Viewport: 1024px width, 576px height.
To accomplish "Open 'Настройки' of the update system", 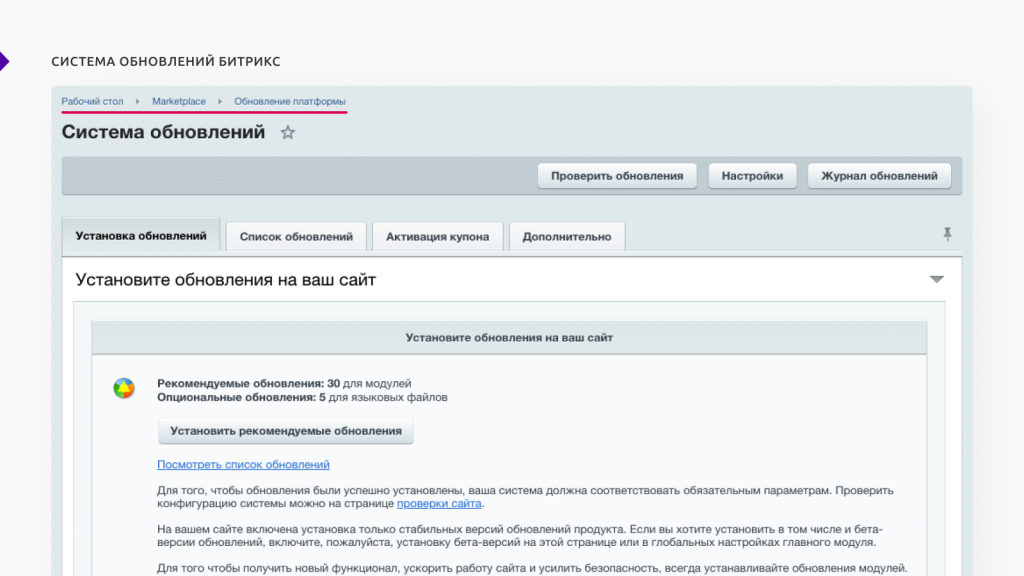I will coord(752,176).
